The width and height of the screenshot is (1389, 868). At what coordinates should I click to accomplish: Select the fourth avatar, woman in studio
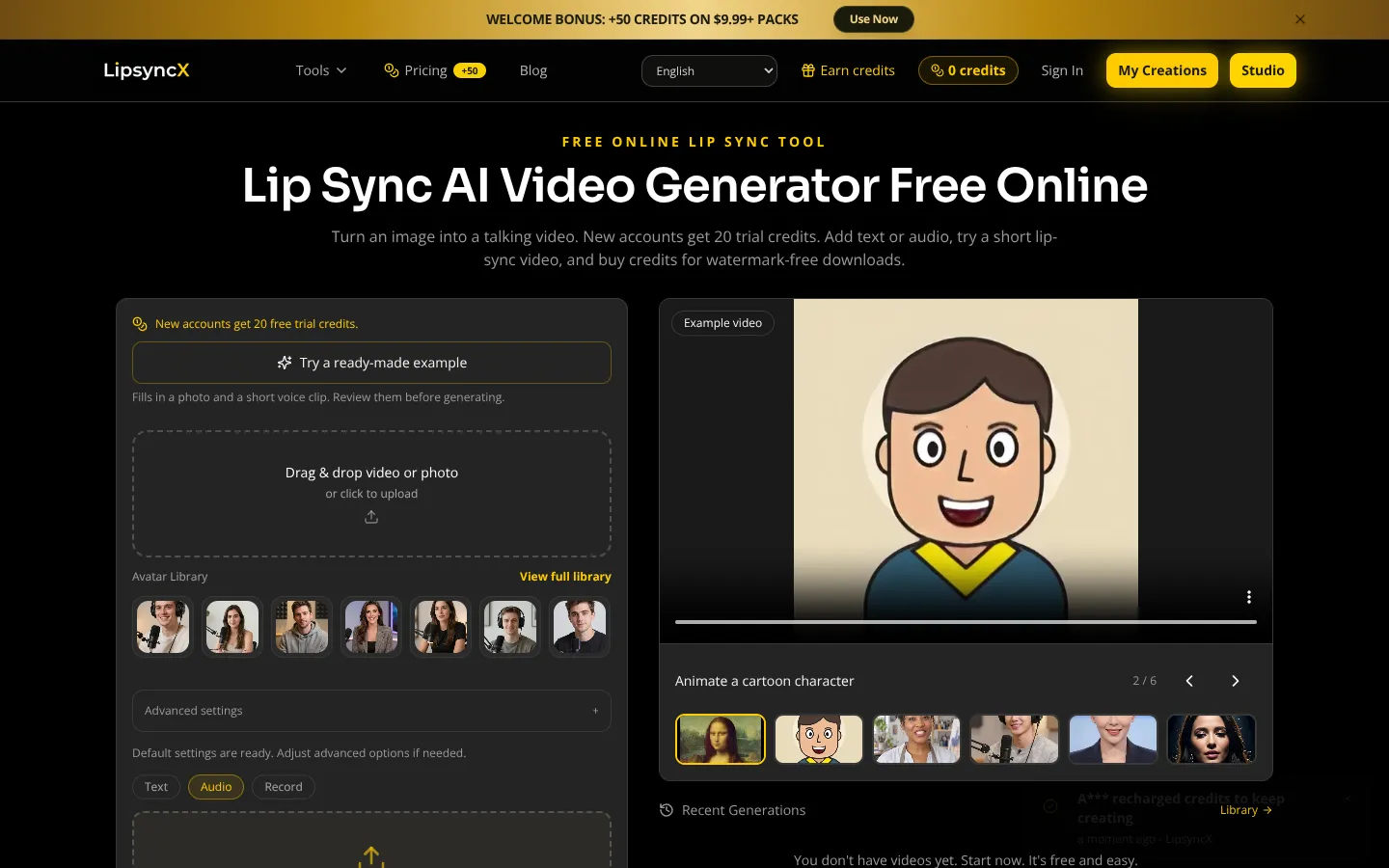[x=371, y=627]
